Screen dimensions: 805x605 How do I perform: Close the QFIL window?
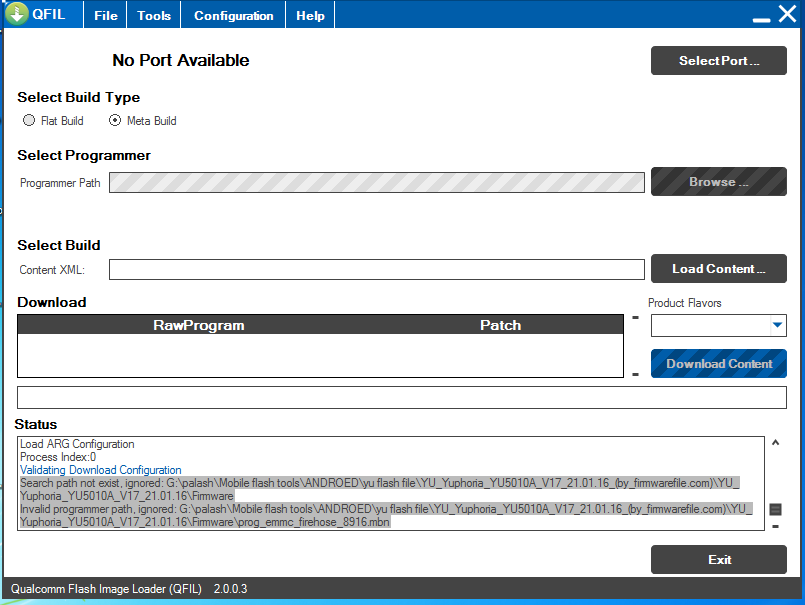click(x=788, y=14)
